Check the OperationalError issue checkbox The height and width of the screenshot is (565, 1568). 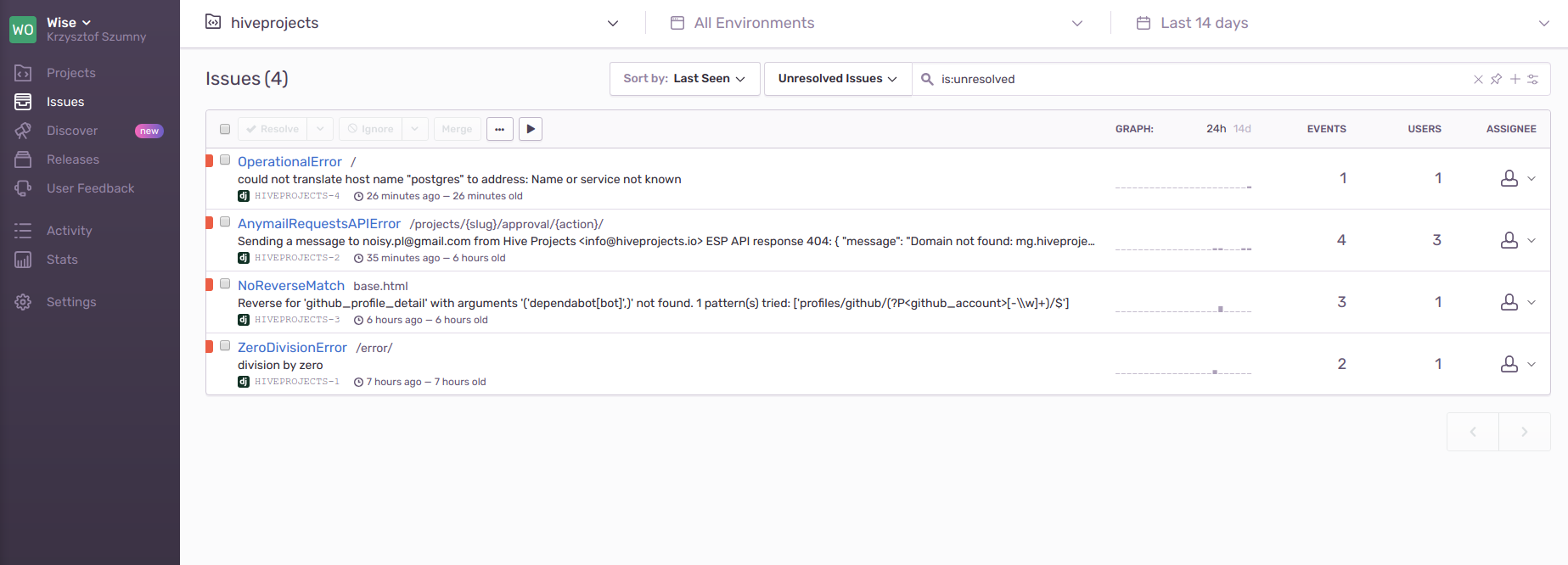[x=225, y=159]
